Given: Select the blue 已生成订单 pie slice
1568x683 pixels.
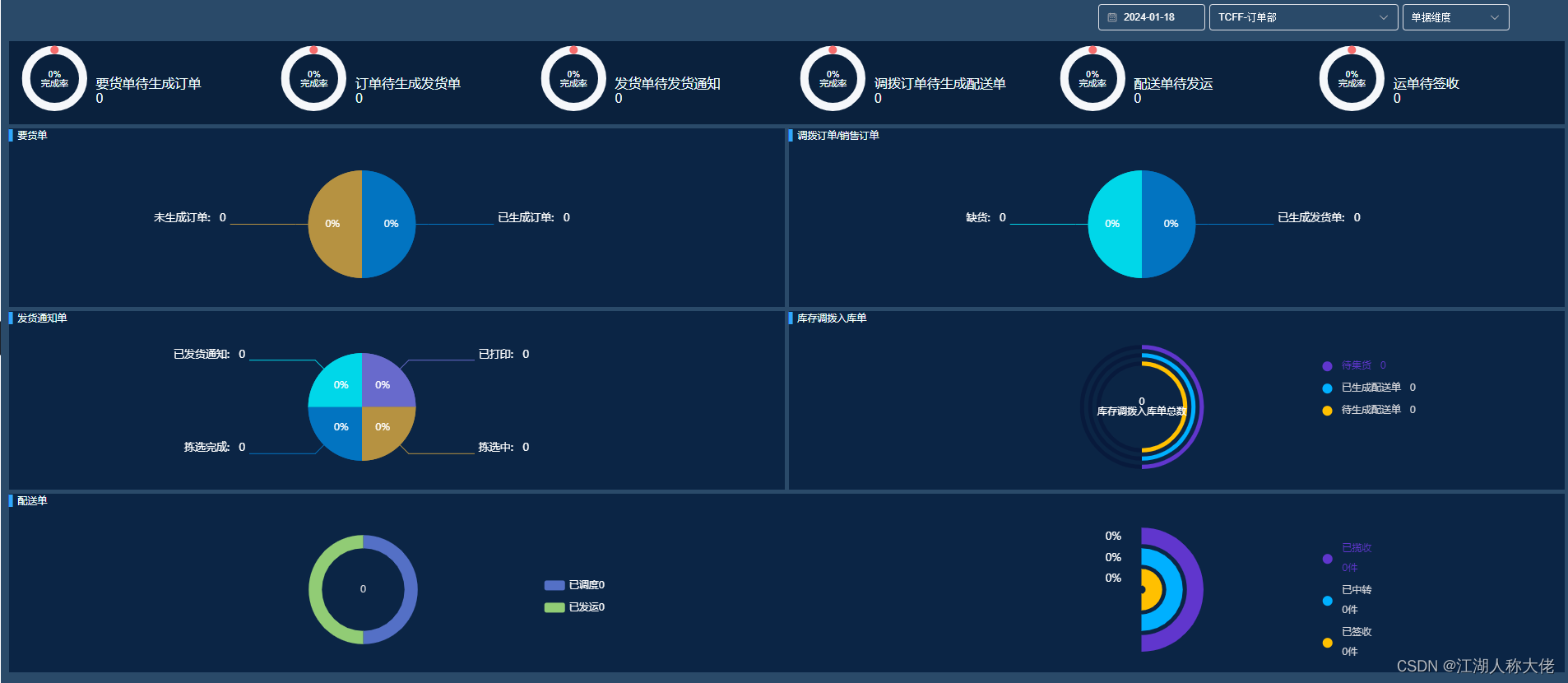Looking at the screenshot, I should [389, 224].
